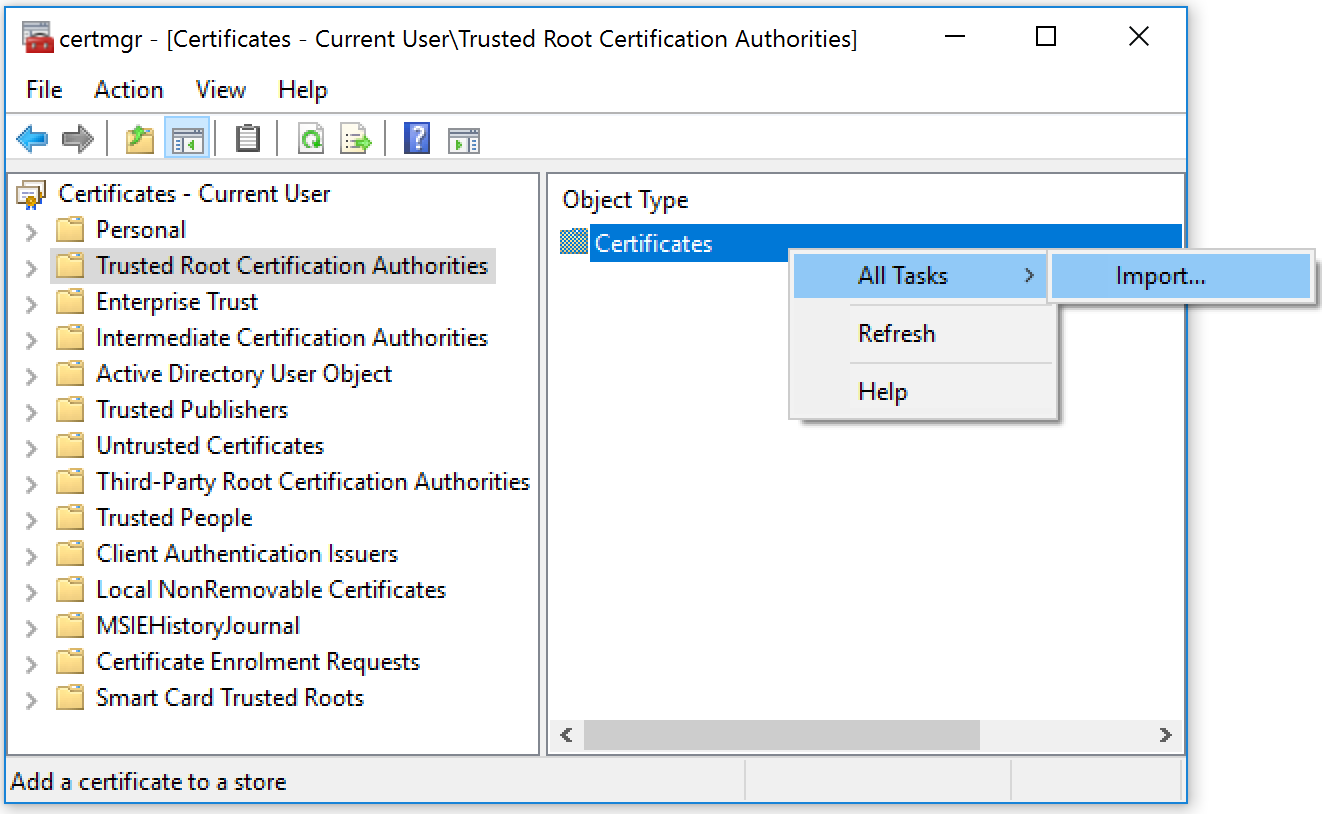Close the certmgr window
The image size is (1322, 814).
pos(1138,37)
